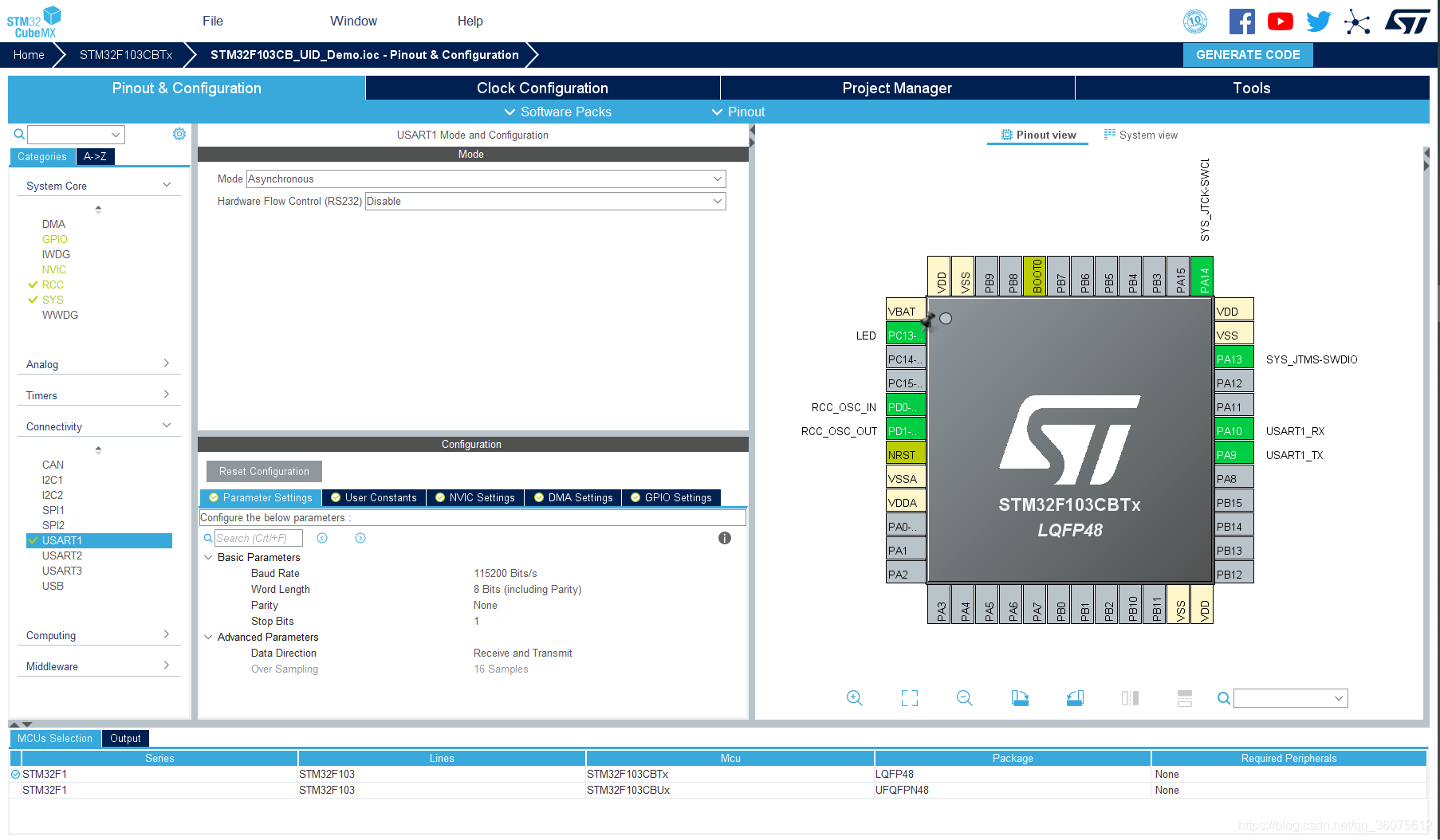Click in the parameter search field
The width and height of the screenshot is (1440, 840).
(x=258, y=538)
